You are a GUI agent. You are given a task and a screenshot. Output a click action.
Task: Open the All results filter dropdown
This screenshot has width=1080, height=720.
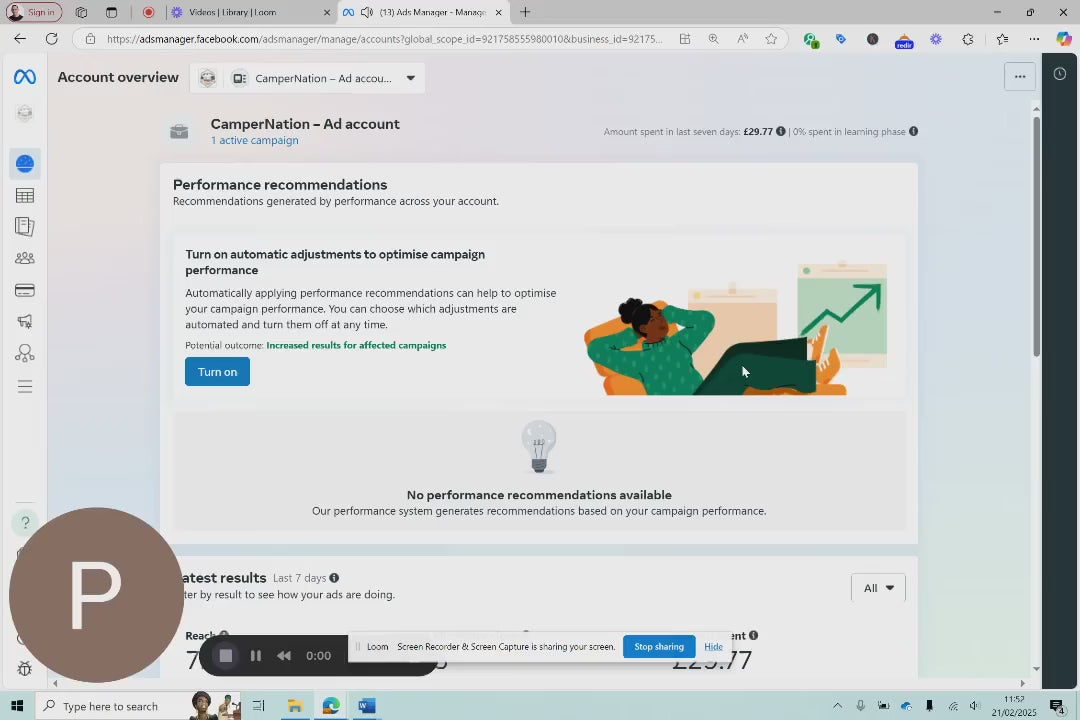pos(878,588)
